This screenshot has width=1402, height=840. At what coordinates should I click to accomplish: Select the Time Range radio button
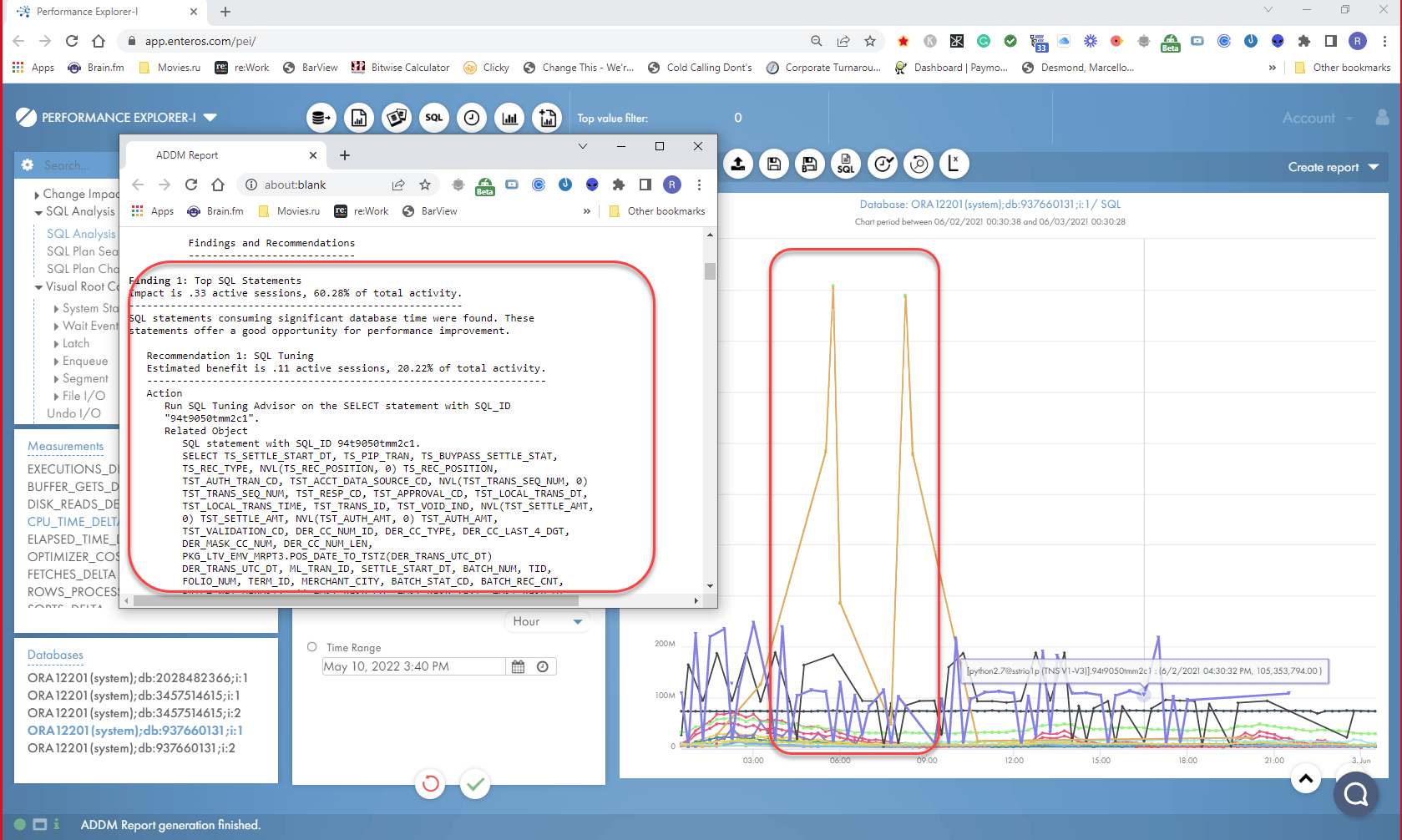coord(312,647)
